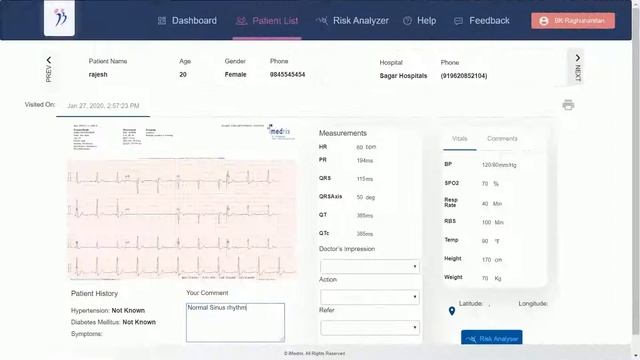Click the gender value Female
Viewport: 640px width, 360px height.
pos(236,75)
